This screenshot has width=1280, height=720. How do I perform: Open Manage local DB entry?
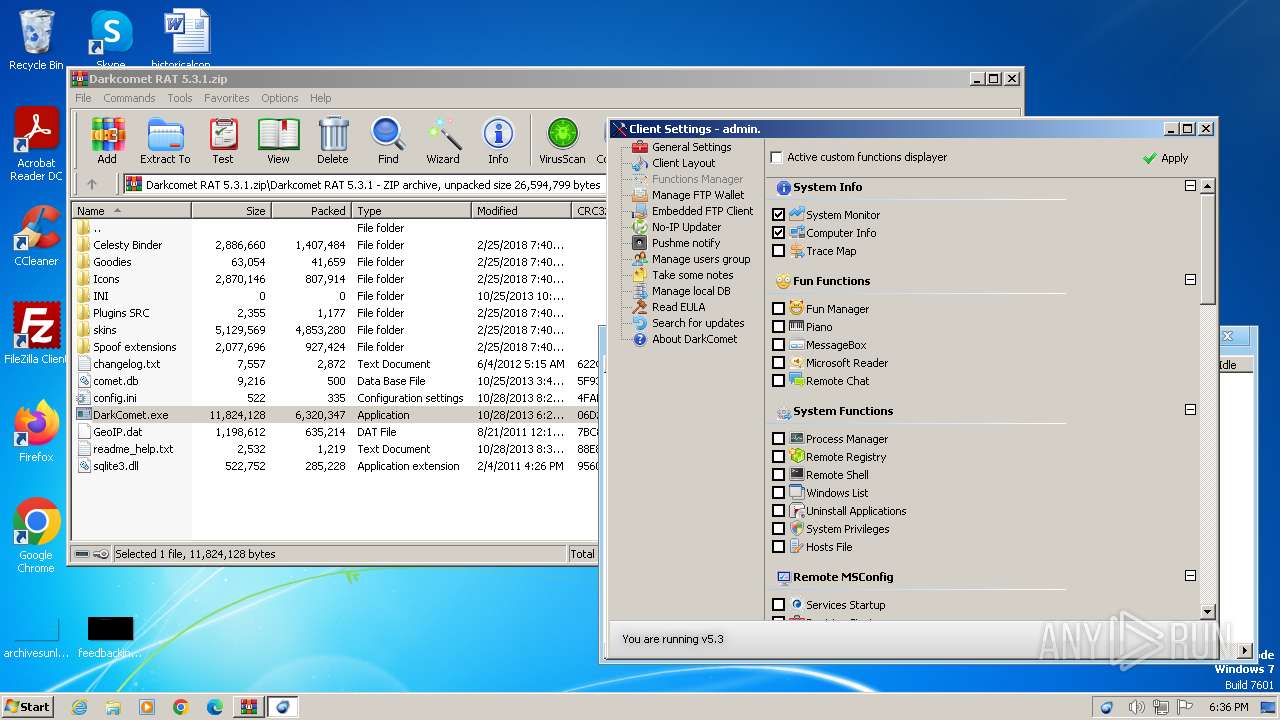(x=690, y=291)
